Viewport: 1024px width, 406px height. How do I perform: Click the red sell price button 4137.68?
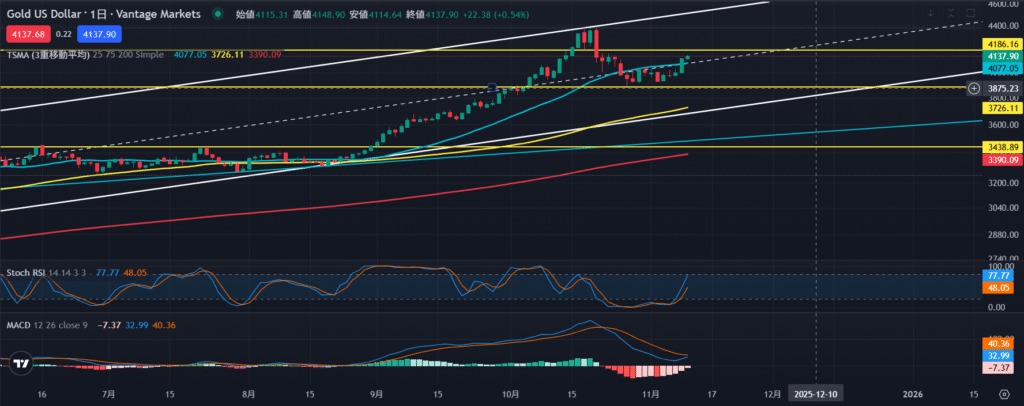click(25, 32)
